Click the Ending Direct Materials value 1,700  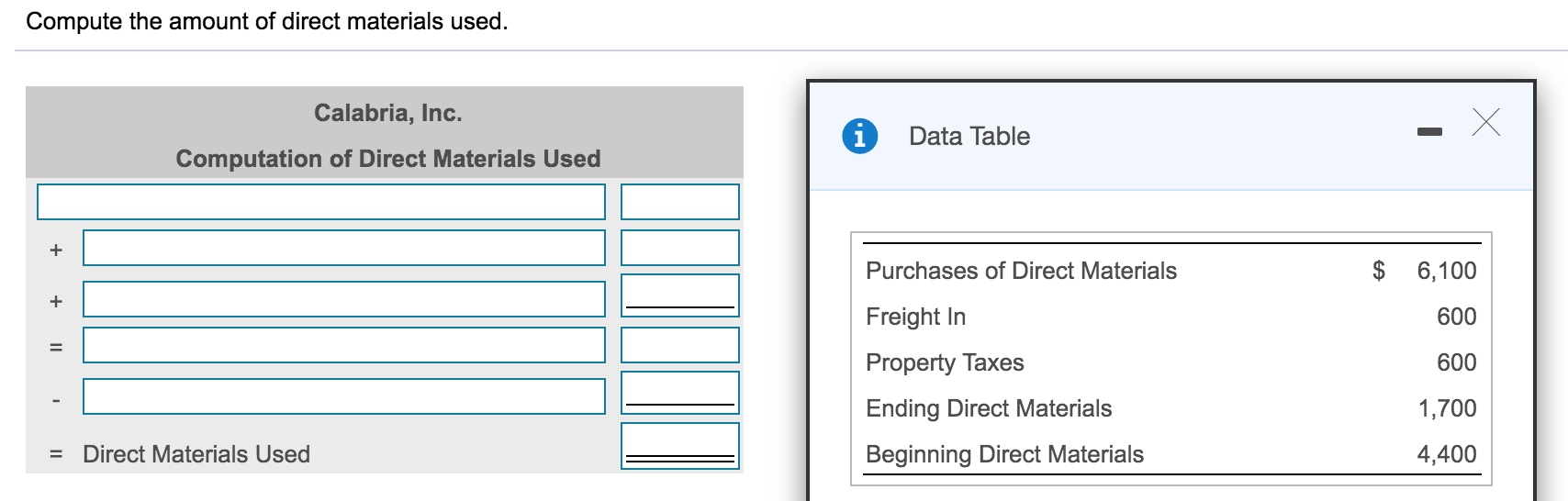pos(1447,408)
